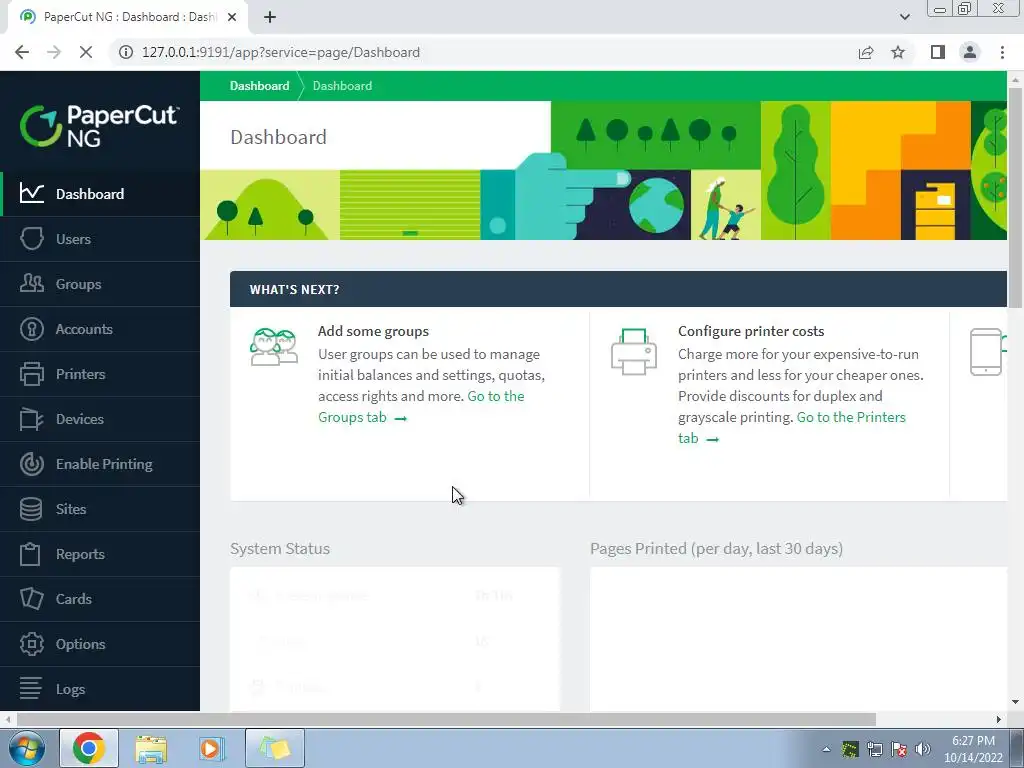Click the user groups icon beside Add some groups
Image resolution: width=1024 pixels, height=768 pixels.
tap(274, 347)
